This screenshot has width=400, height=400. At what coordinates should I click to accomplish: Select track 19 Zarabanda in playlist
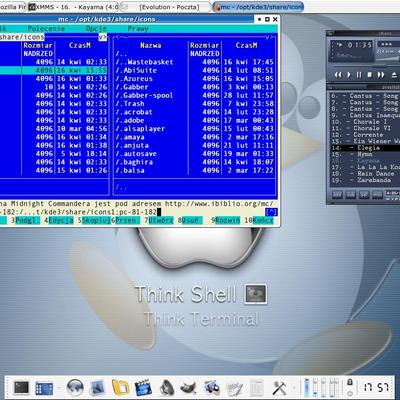[x=365, y=180]
